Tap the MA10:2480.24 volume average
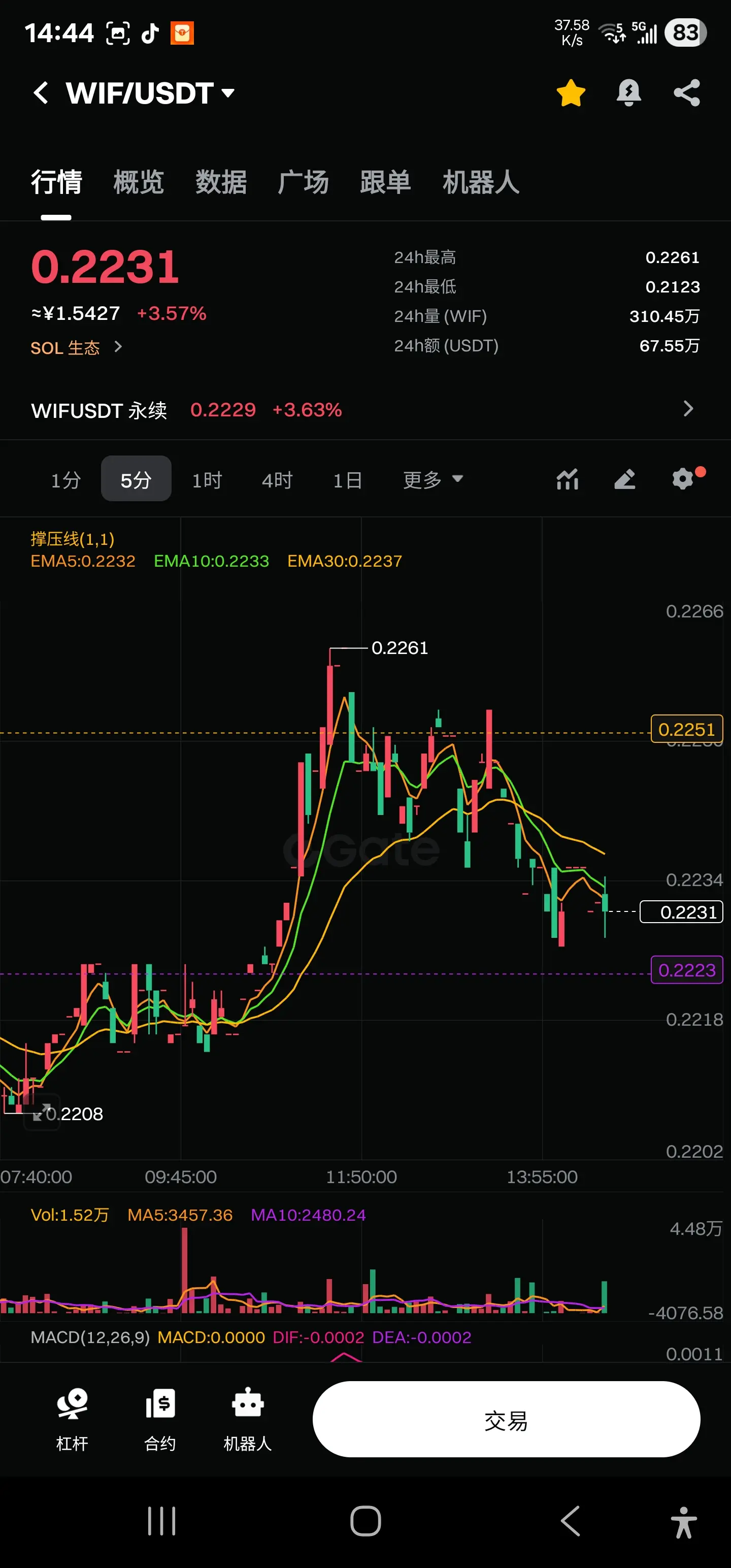This screenshot has width=731, height=1568. click(309, 1215)
